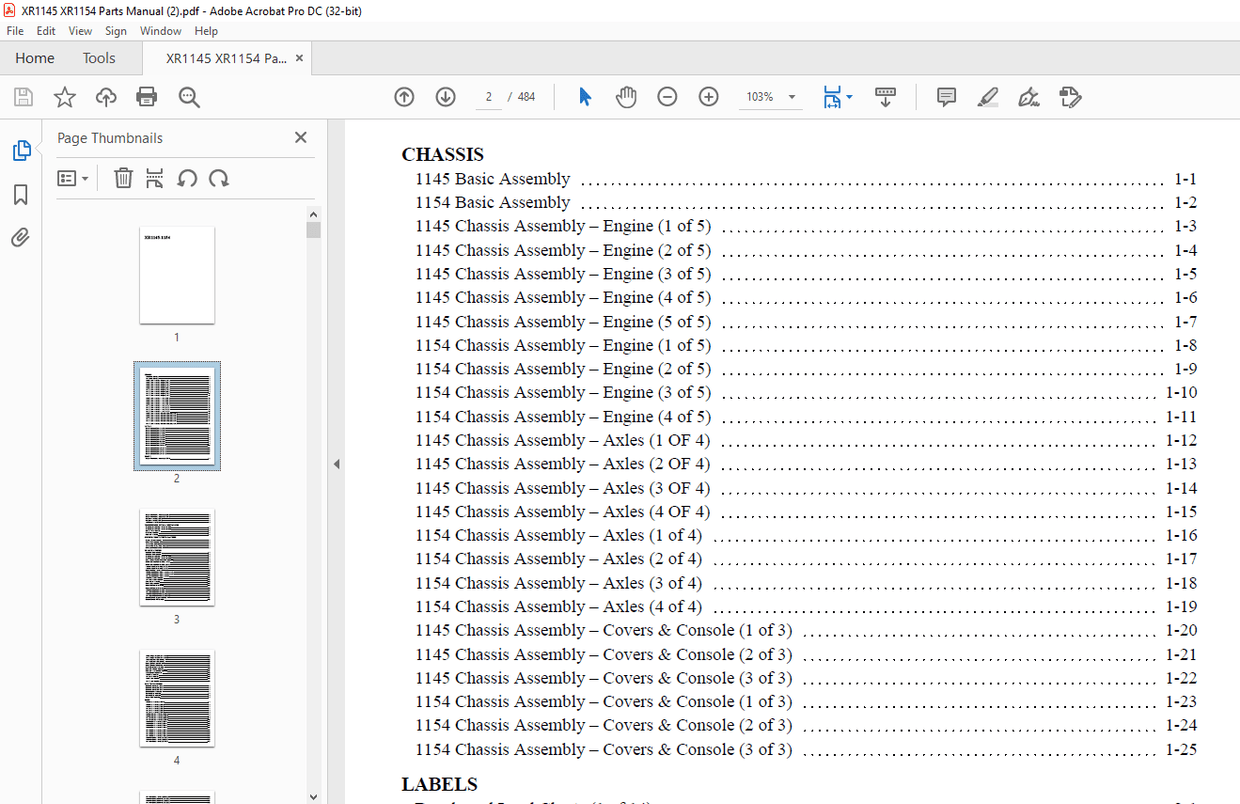Switch to the Tools tab
Screen dimensions: 1240x804
click(99, 58)
